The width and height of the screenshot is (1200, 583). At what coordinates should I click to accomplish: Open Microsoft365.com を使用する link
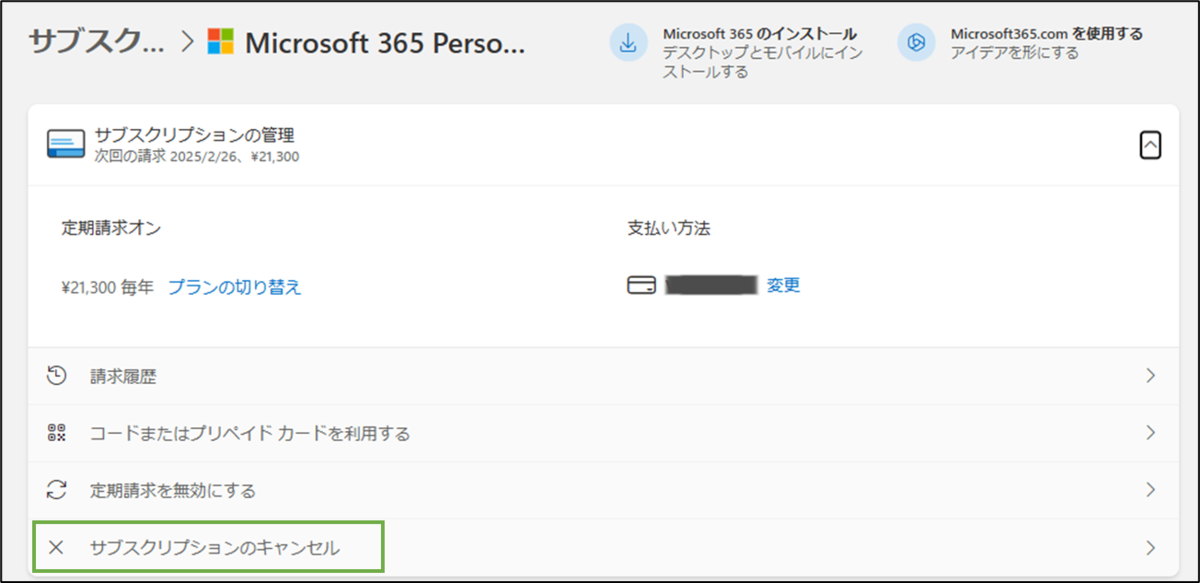pyautogui.click(x=1047, y=34)
